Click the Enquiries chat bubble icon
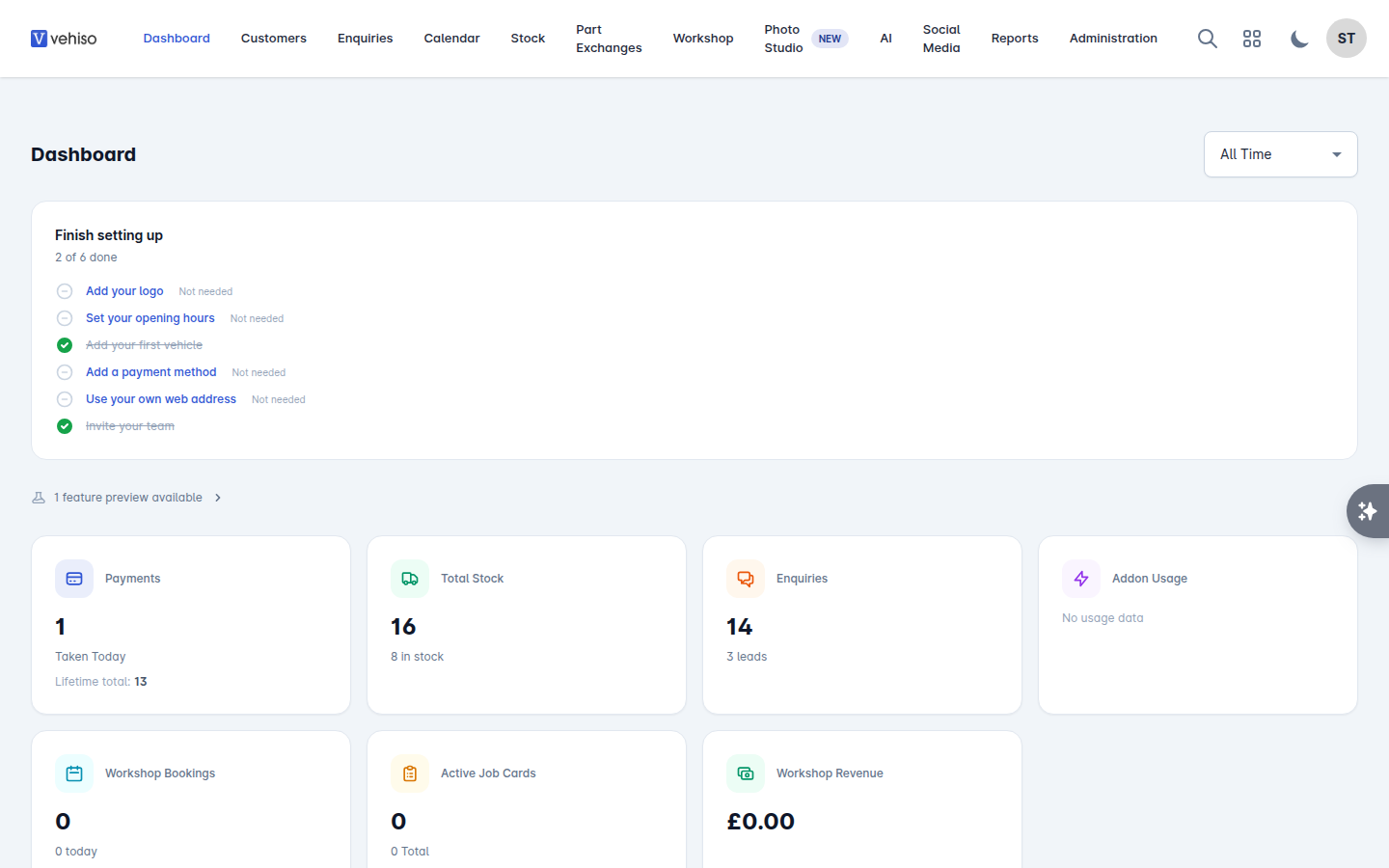This screenshot has width=1389, height=868. pyautogui.click(x=746, y=579)
